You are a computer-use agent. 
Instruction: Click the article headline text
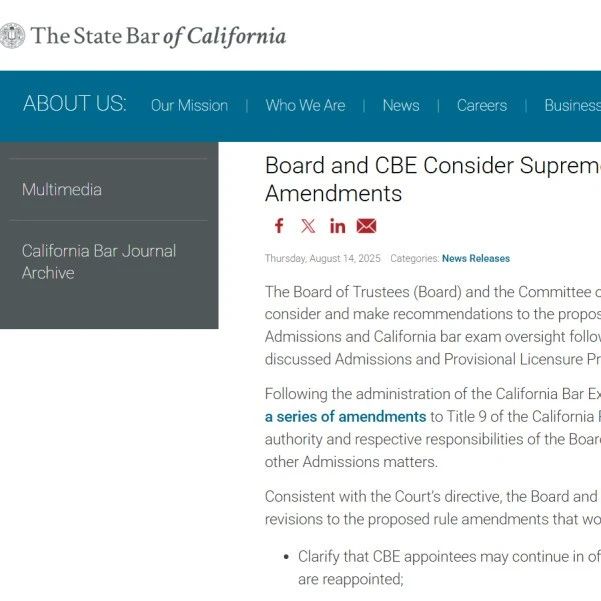coord(433,179)
